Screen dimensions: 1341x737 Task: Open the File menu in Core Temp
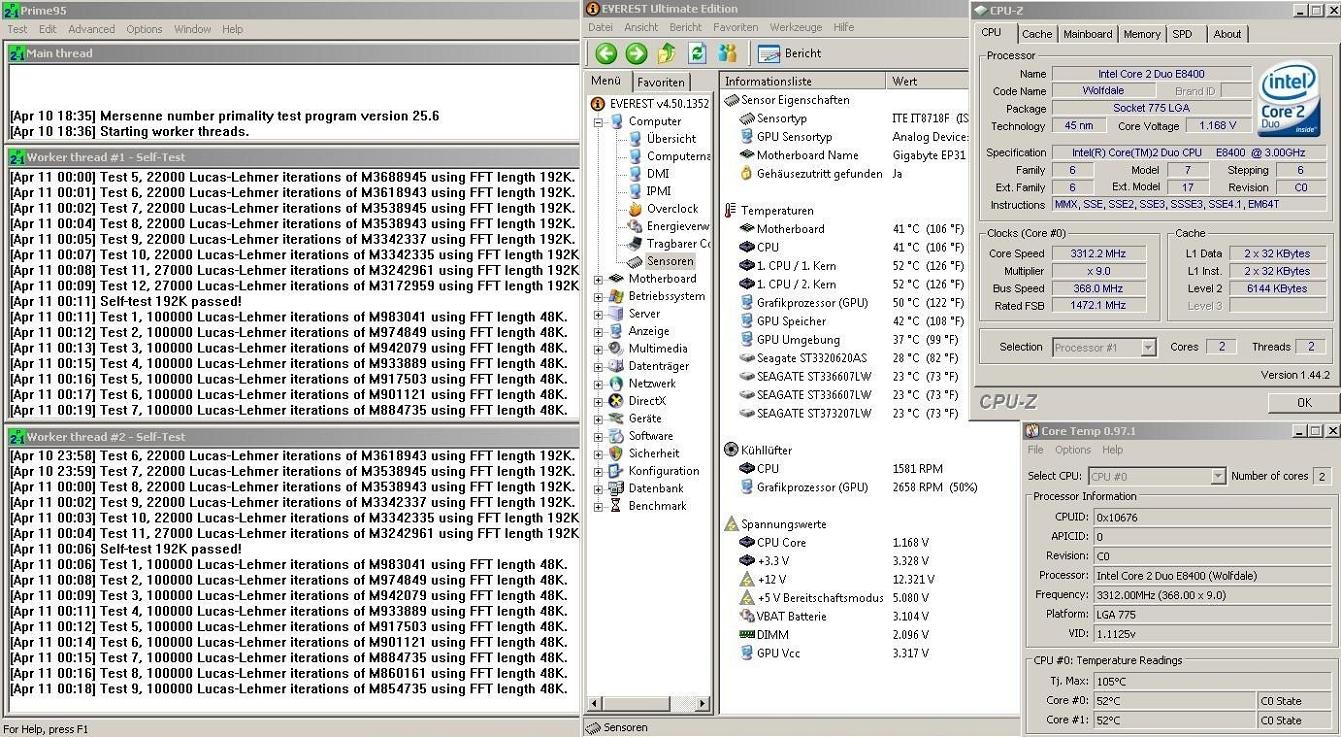tap(1035, 450)
